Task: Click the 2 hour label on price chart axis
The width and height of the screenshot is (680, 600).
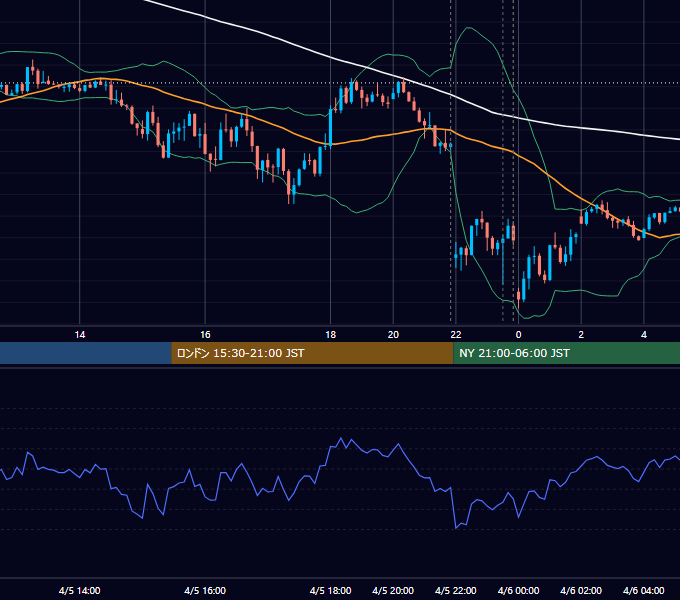Action: click(581, 335)
